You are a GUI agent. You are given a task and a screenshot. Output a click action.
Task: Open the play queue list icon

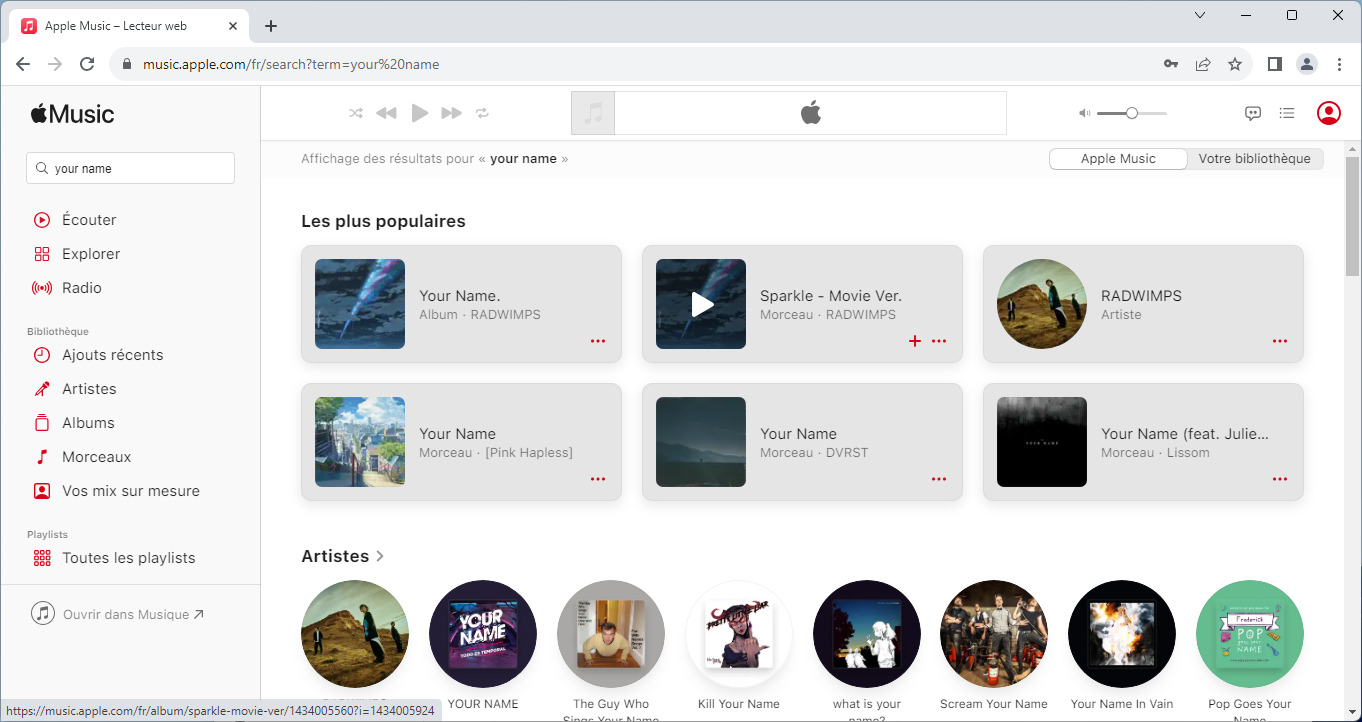point(1287,113)
